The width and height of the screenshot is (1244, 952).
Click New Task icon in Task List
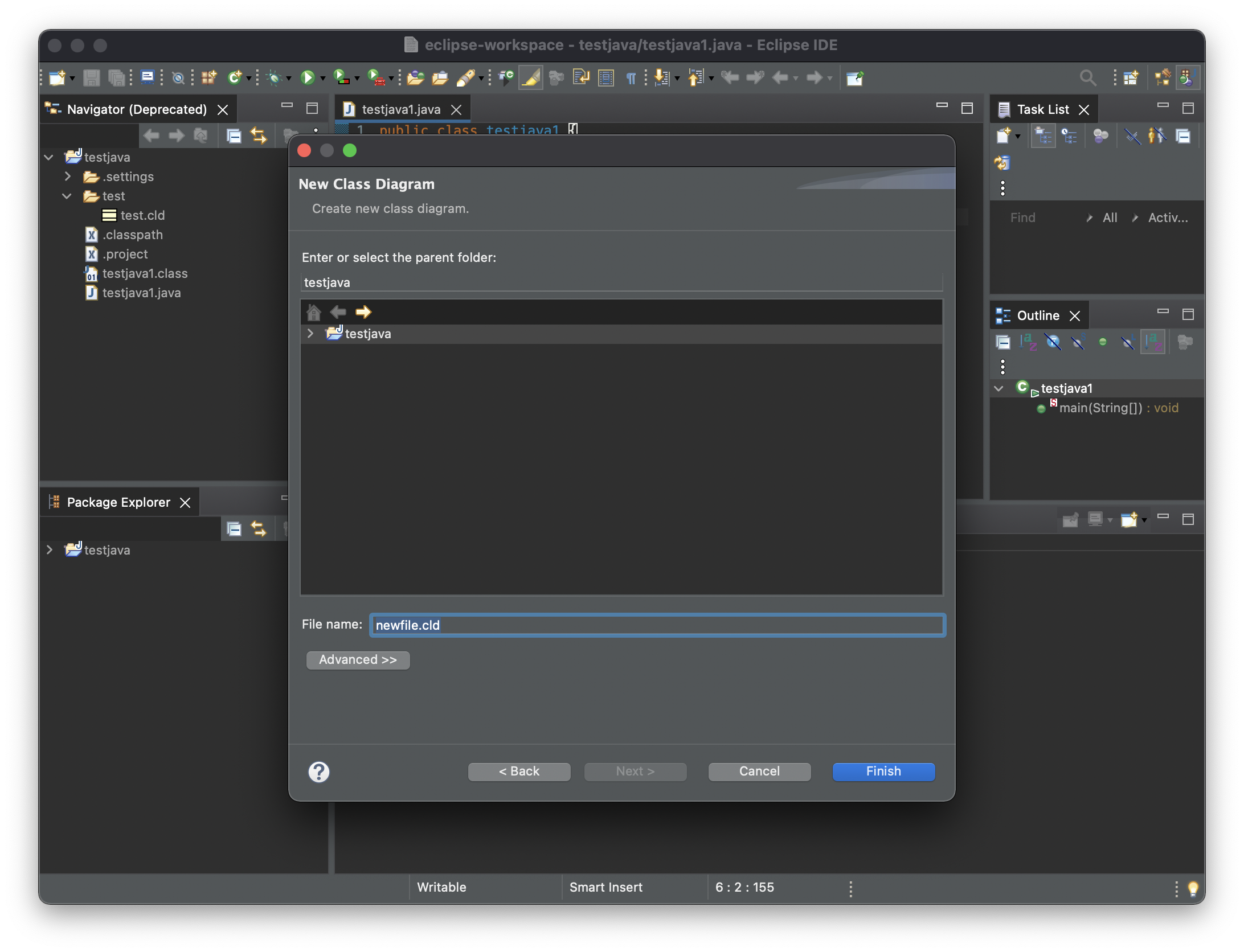(1003, 136)
